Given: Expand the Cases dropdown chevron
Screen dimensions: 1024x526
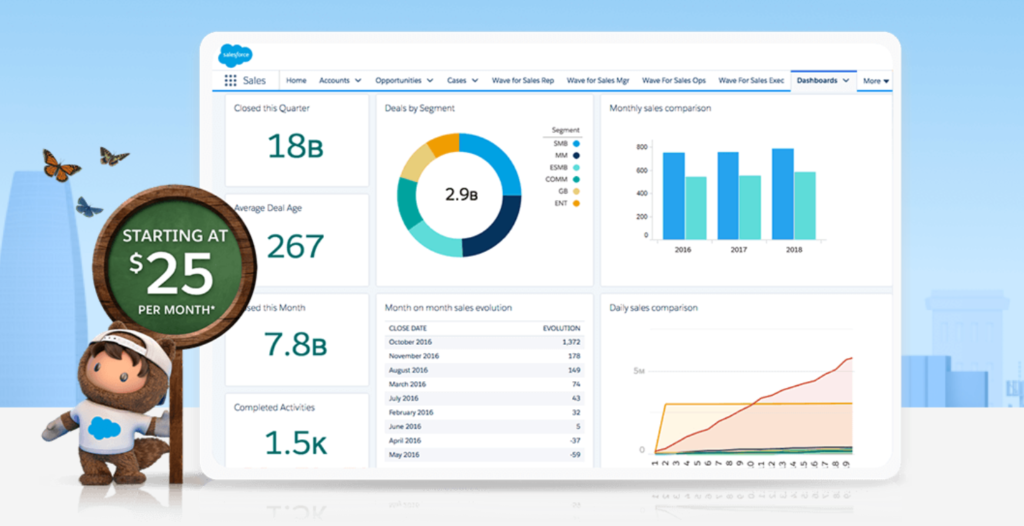Looking at the screenshot, I should 475,80.
